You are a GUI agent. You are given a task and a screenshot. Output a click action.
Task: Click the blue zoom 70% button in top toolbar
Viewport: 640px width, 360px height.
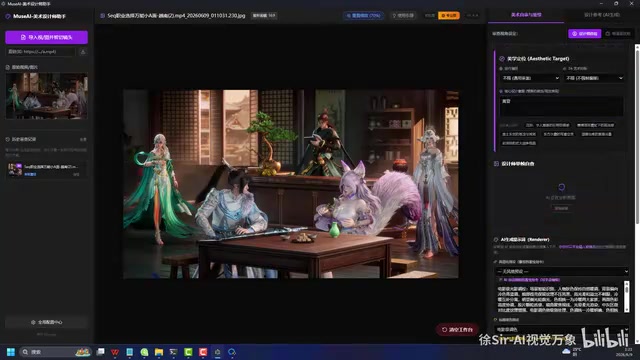coord(363,16)
